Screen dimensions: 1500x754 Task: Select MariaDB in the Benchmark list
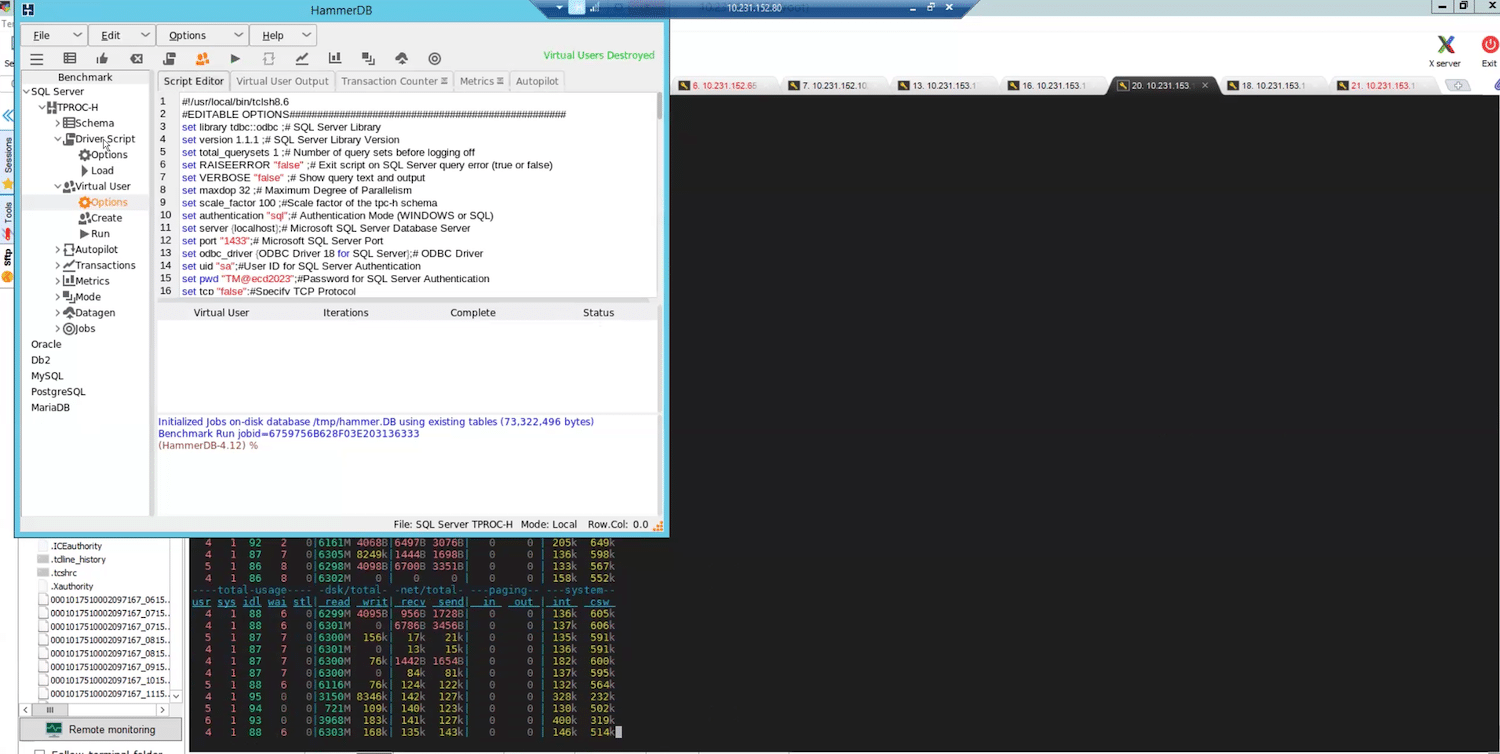tap(50, 408)
